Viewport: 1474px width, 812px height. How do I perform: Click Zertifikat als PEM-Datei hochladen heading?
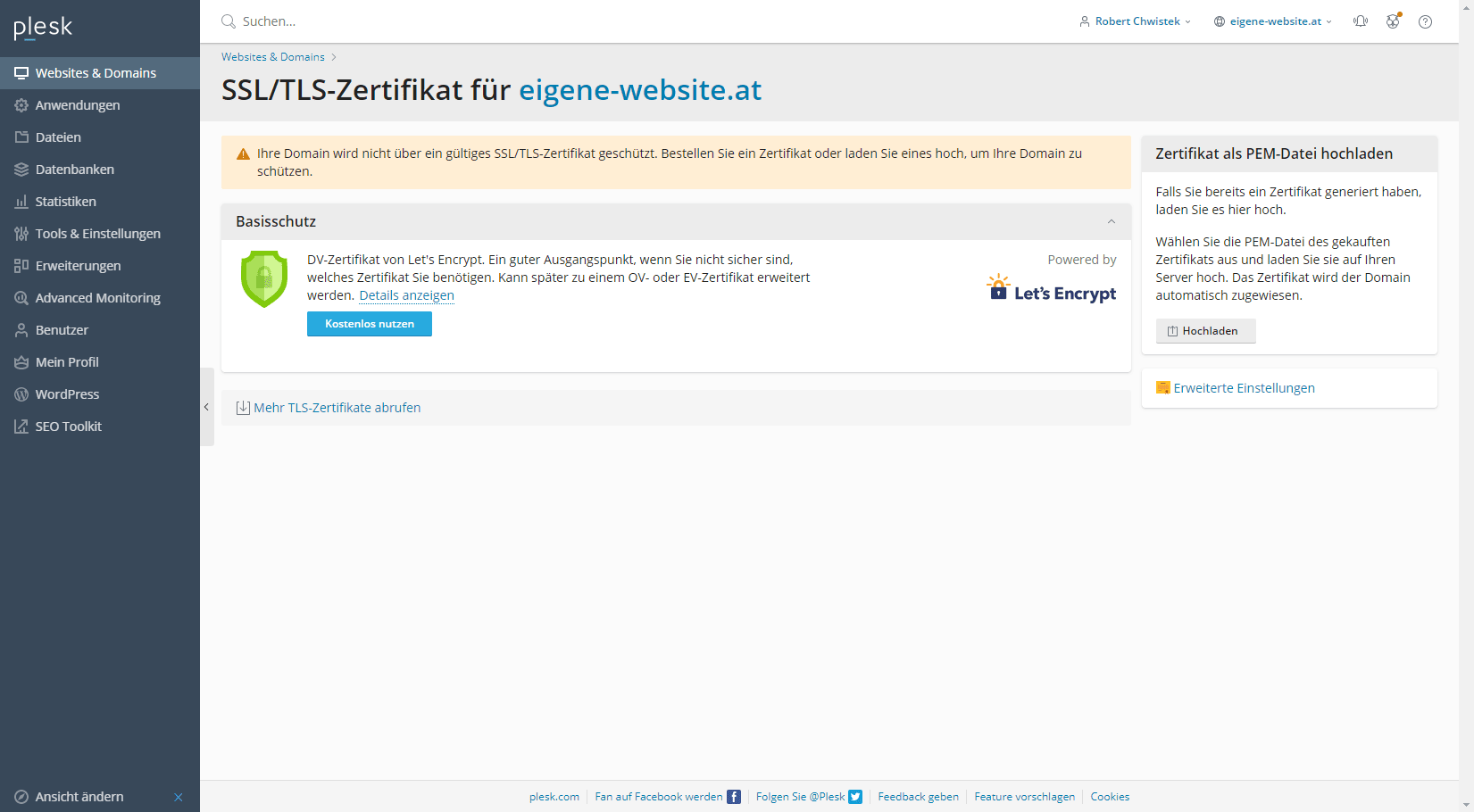[x=1274, y=153]
